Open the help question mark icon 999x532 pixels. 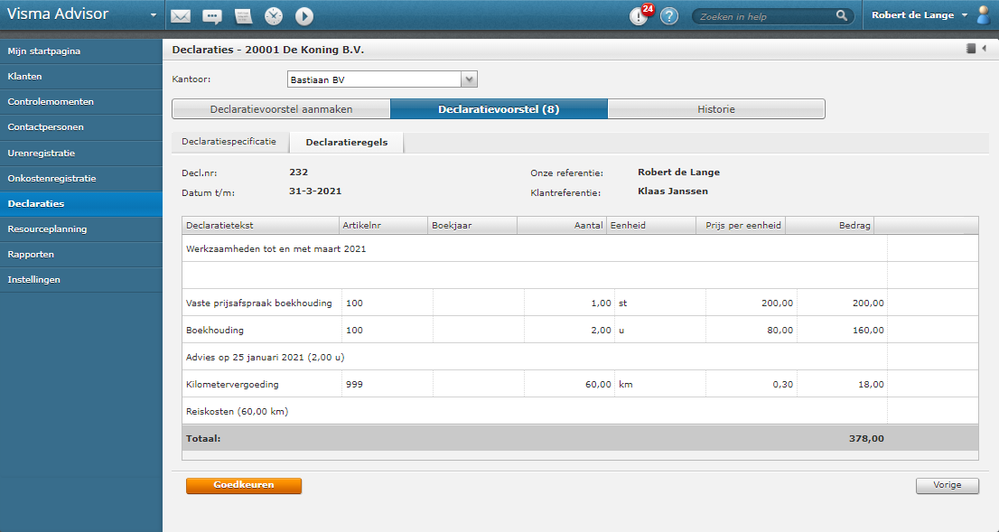669,16
